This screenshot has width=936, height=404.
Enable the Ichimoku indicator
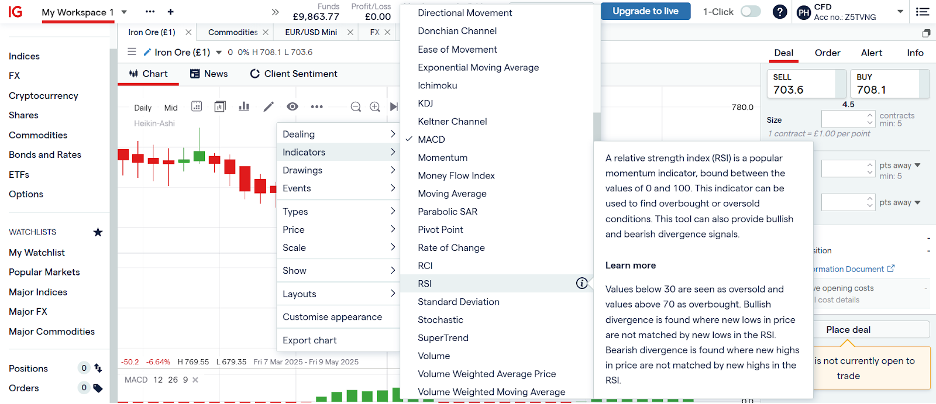tap(438, 85)
